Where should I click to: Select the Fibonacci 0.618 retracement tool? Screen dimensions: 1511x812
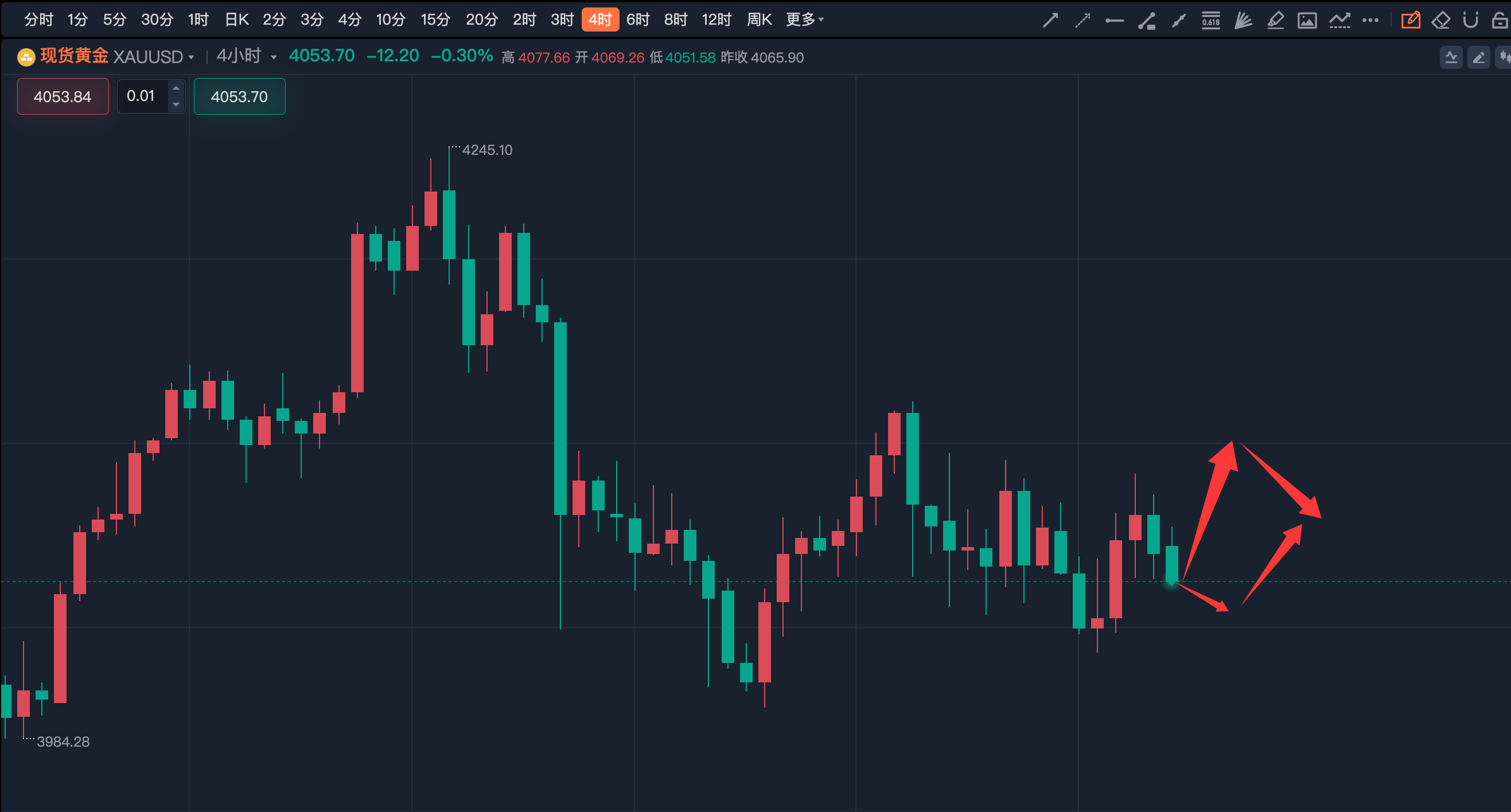pyautogui.click(x=1210, y=21)
